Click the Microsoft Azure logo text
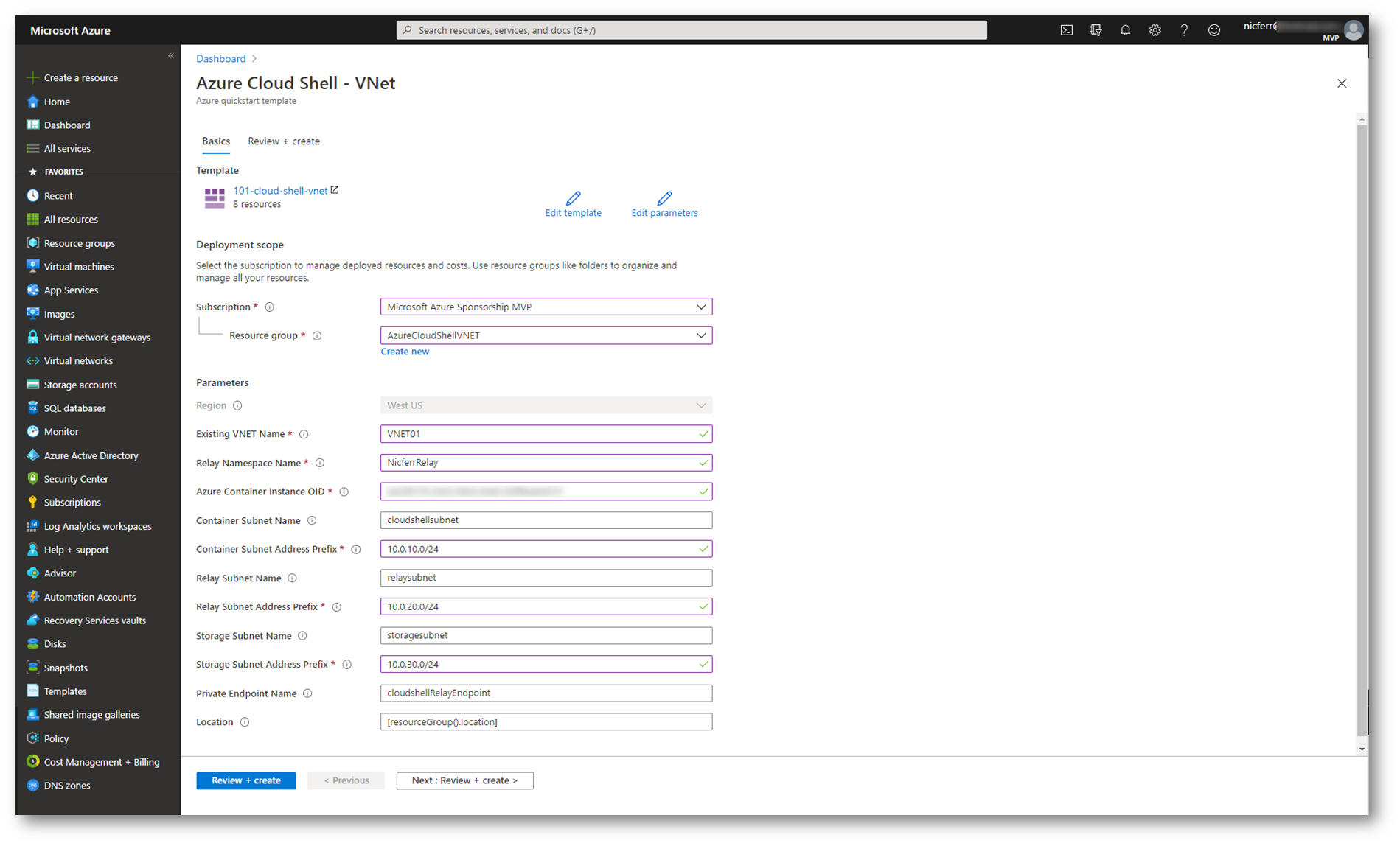The image size is (1400, 846). 70,31
